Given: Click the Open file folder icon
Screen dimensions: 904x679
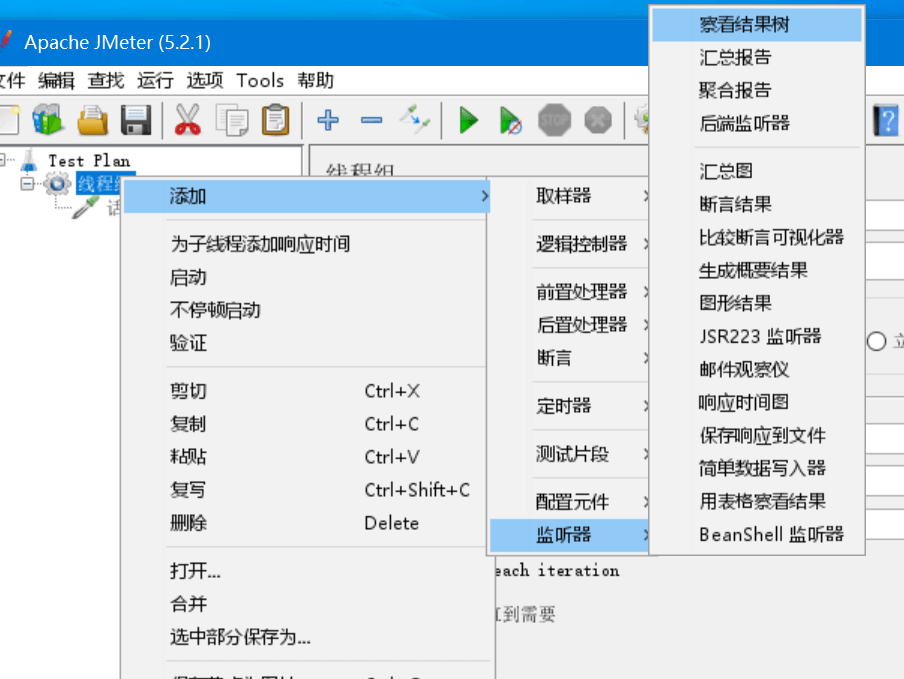Looking at the screenshot, I should tap(92, 120).
